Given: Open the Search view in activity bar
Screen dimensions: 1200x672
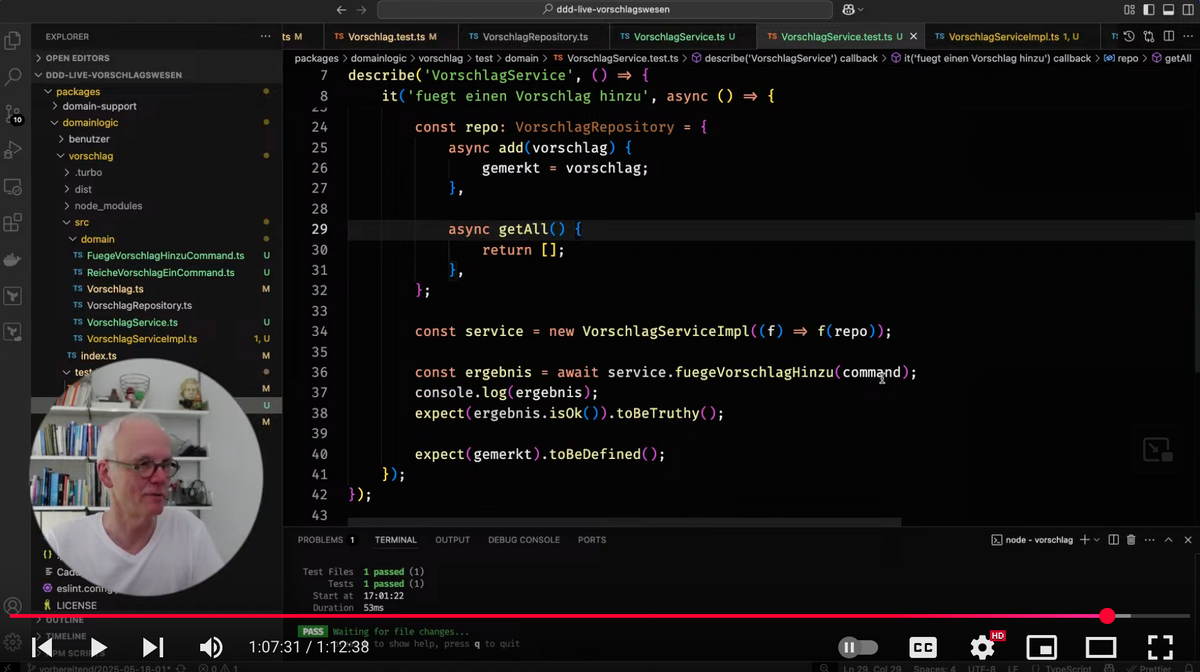Looking at the screenshot, I should point(14,76).
